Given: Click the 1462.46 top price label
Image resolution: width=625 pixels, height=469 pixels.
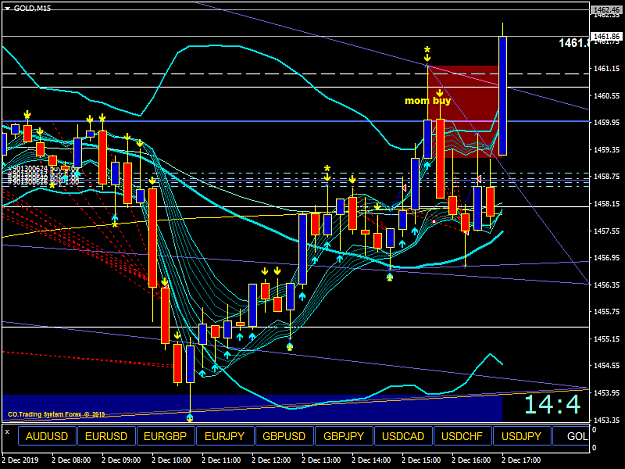Looking at the screenshot, I should point(607,10).
